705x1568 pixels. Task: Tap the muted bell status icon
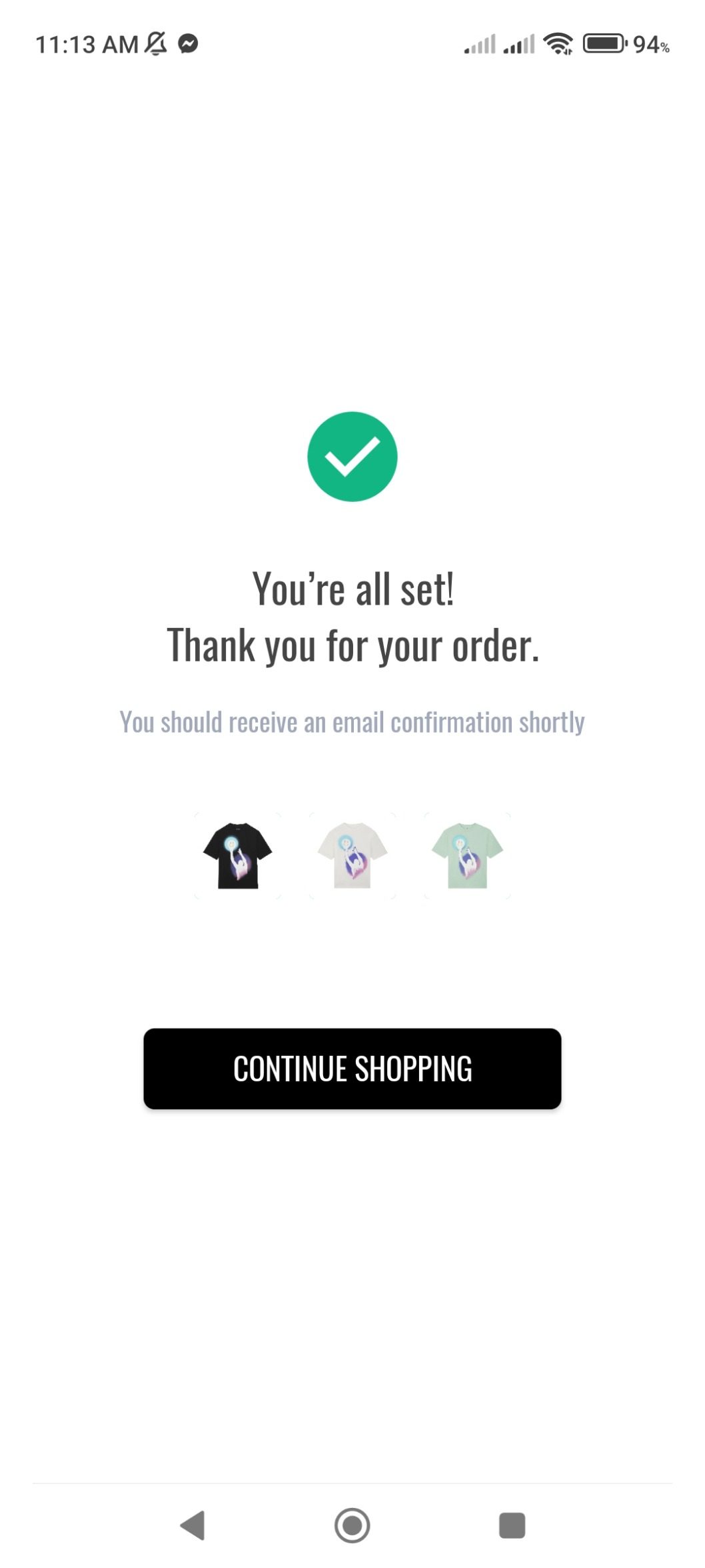tap(156, 44)
